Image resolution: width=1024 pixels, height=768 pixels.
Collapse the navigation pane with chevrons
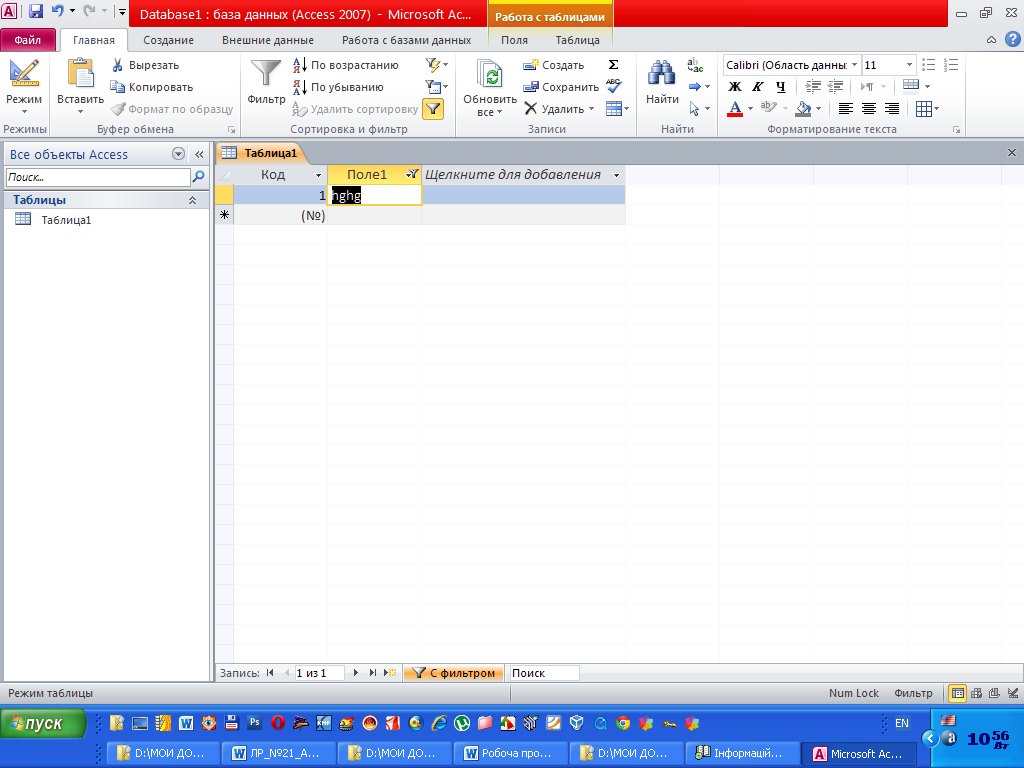click(x=199, y=155)
